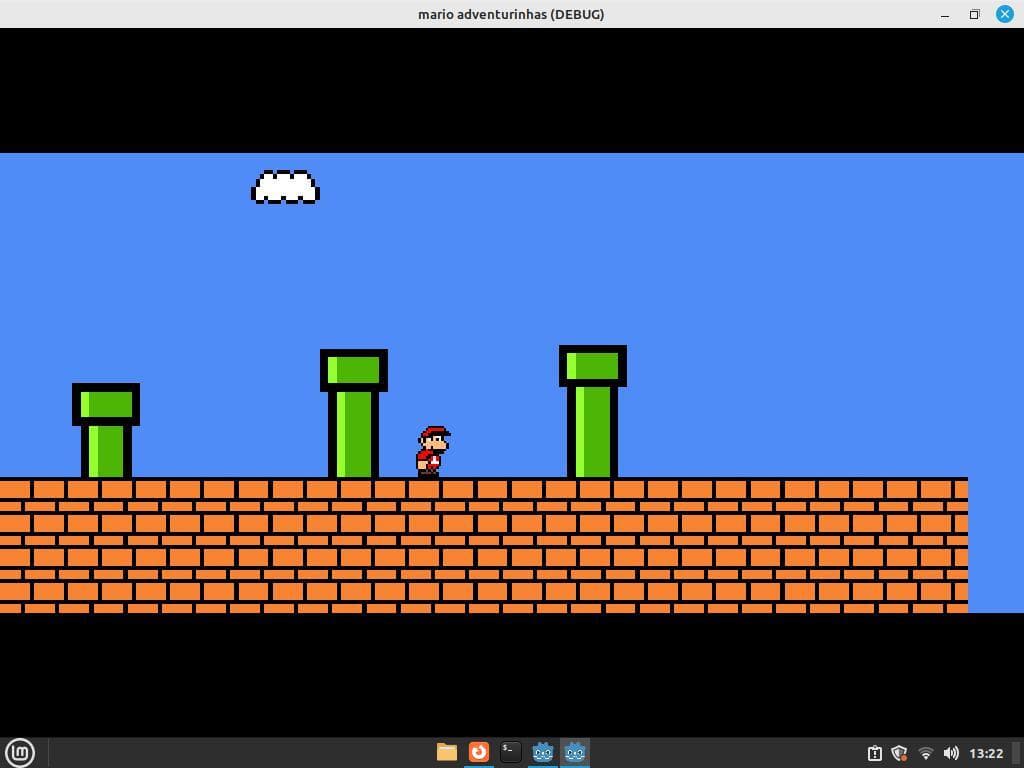Launch the terminal from the taskbar
Viewport: 1024px width, 768px height.
pyautogui.click(x=511, y=752)
